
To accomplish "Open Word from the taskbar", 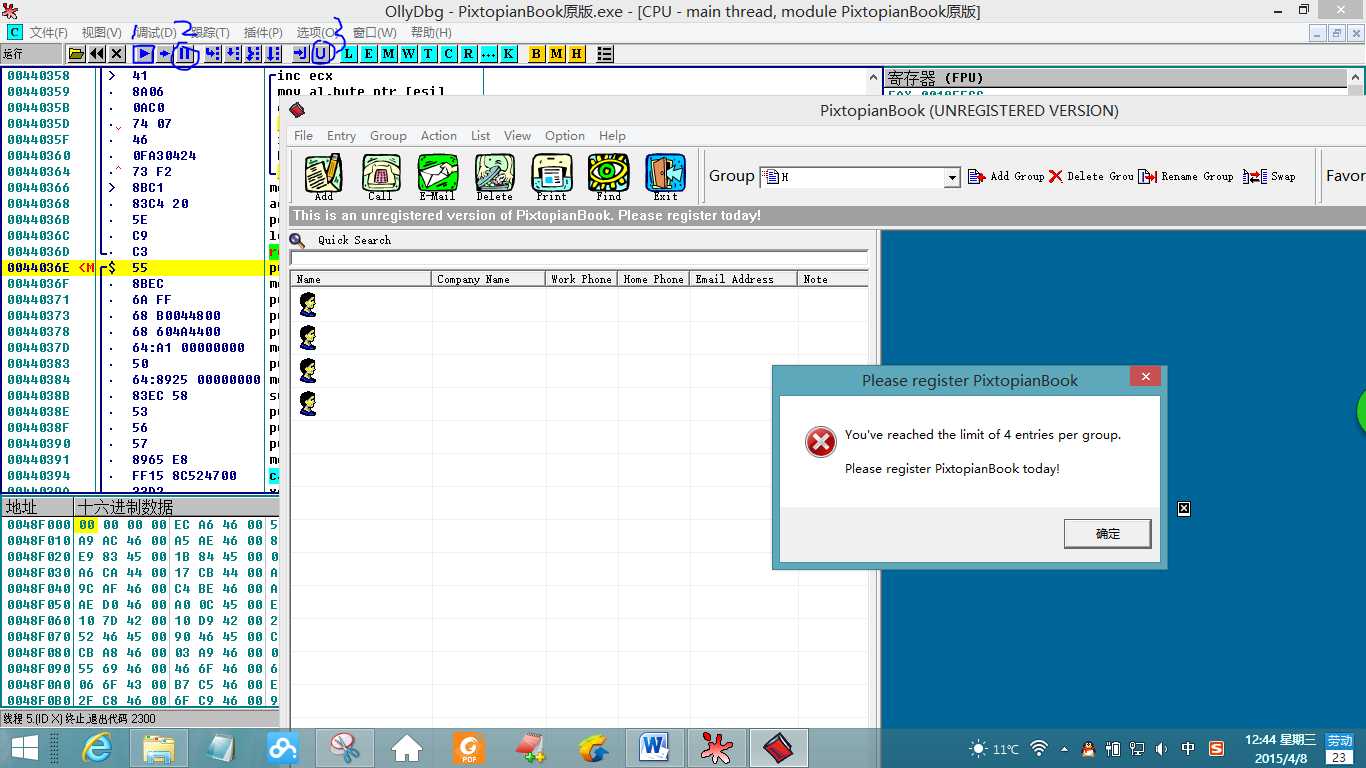I will [654, 748].
